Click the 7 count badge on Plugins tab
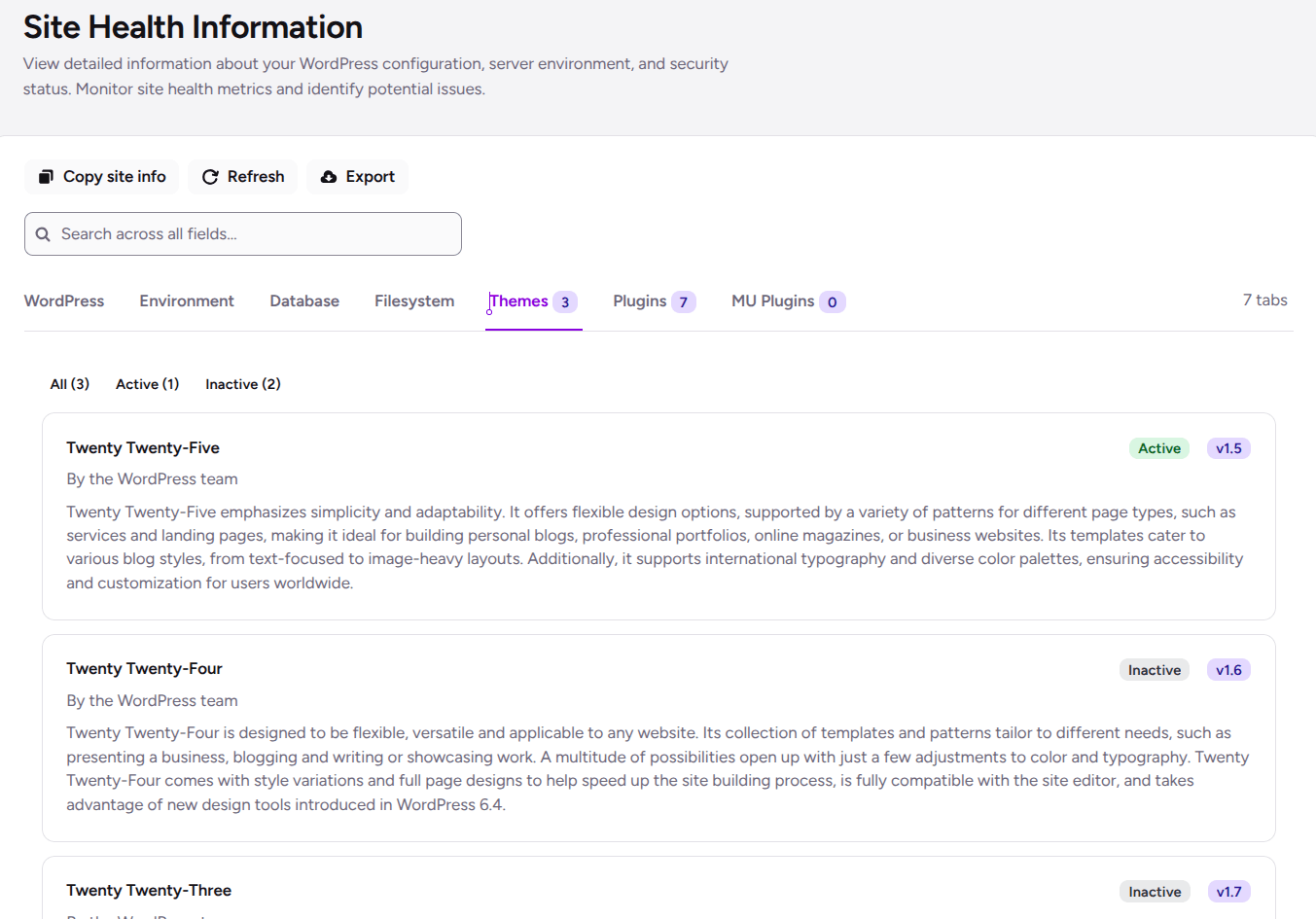The image size is (1316, 919). (684, 302)
